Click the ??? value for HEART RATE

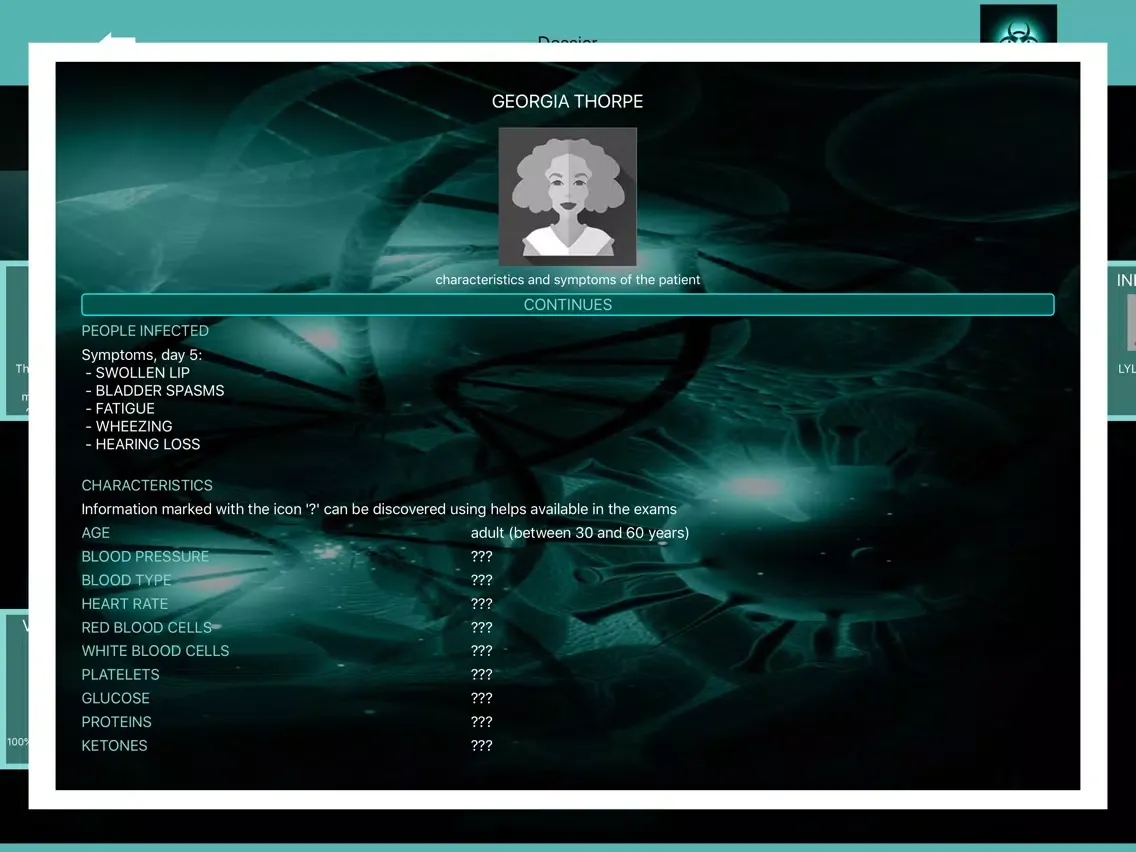click(481, 604)
